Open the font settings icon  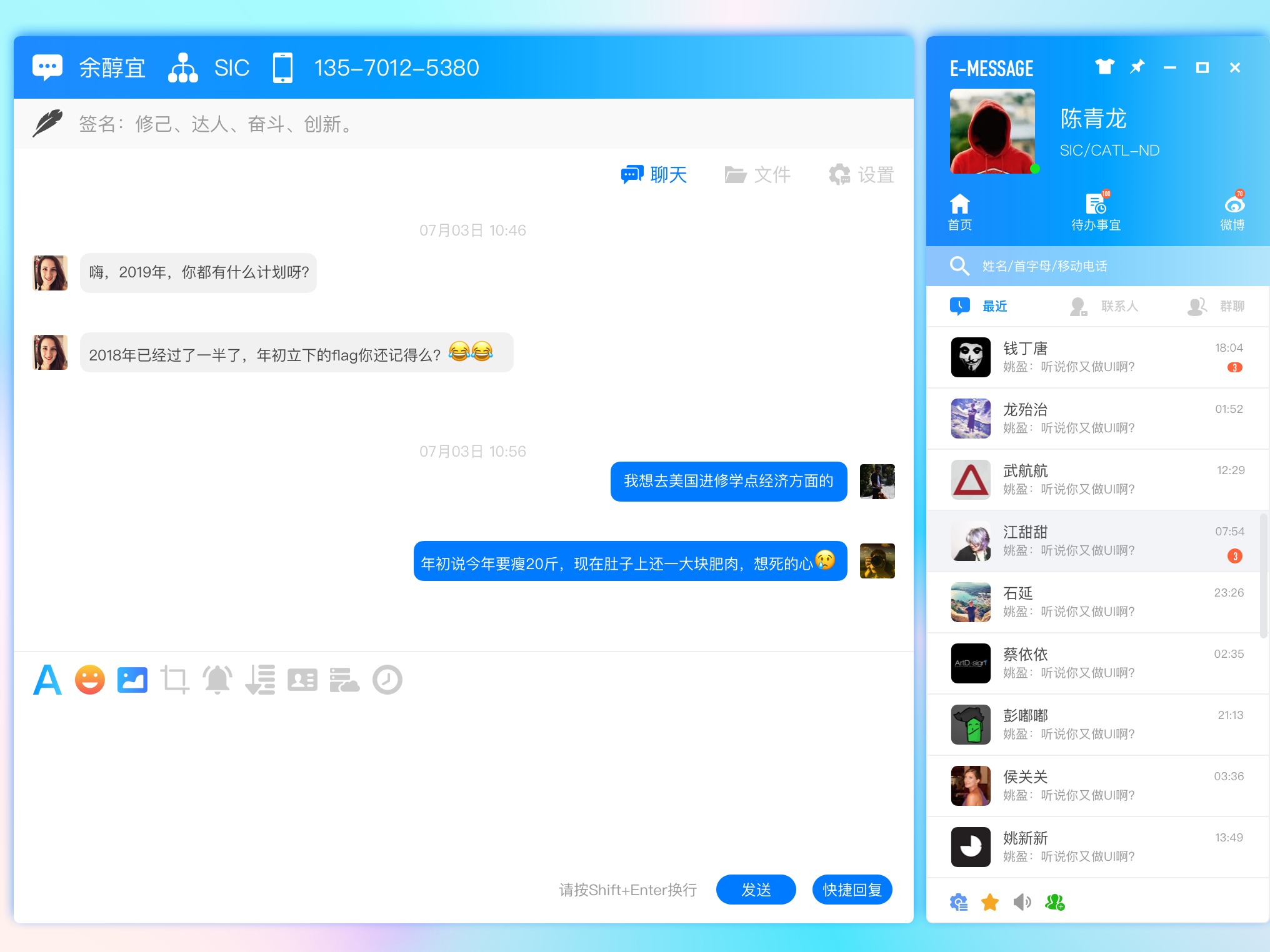click(47, 680)
